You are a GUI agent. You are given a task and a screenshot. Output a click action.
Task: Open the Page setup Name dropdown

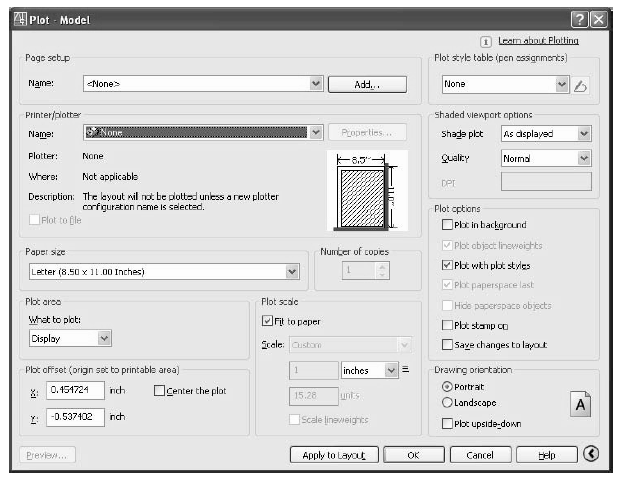(x=316, y=85)
